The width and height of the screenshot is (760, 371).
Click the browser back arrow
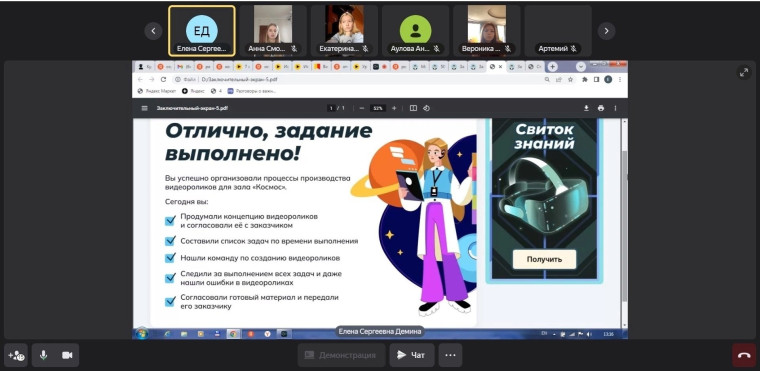140,79
